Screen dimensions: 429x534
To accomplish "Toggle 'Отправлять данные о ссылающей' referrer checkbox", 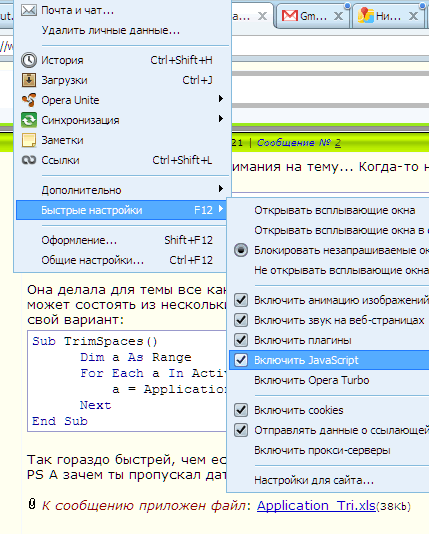I will point(241,430).
